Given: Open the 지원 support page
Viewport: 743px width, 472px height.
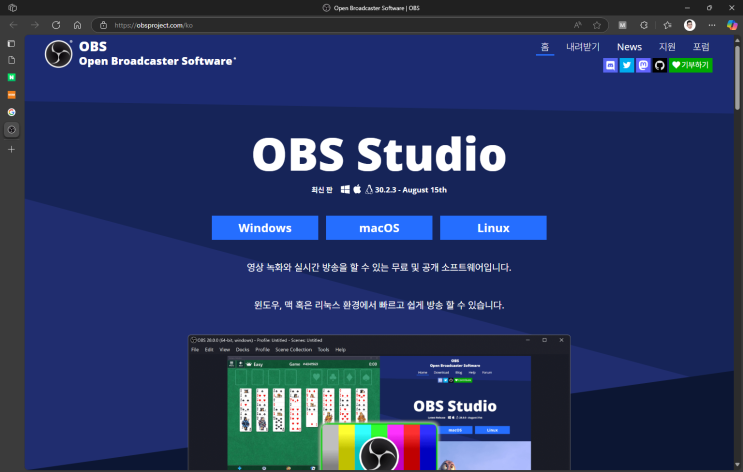Looking at the screenshot, I should click(x=667, y=47).
